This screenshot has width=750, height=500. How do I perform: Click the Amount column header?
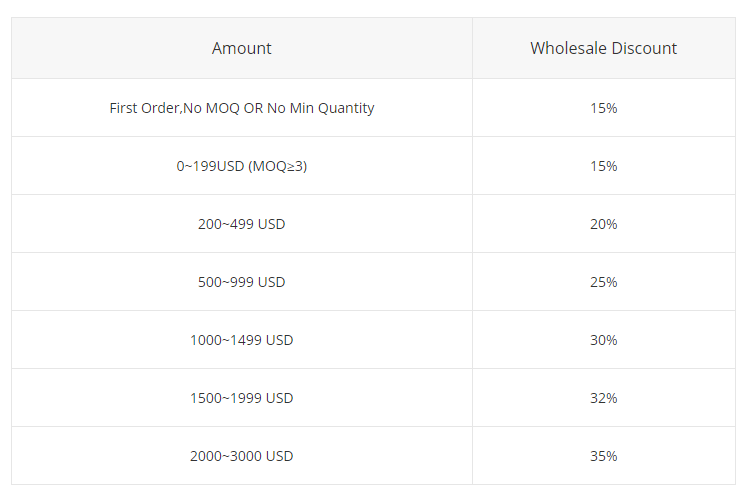pyautogui.click(x=242, y=48)
